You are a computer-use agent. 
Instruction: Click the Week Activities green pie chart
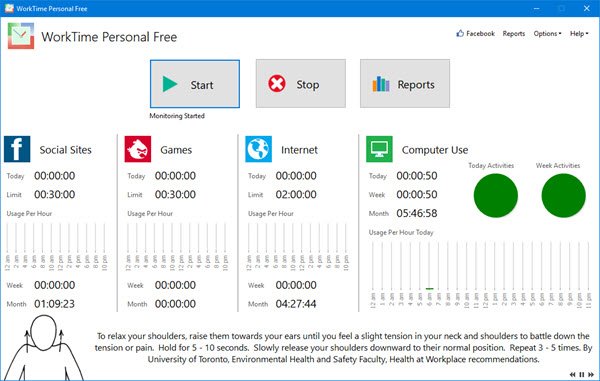(x=563, y=195)
